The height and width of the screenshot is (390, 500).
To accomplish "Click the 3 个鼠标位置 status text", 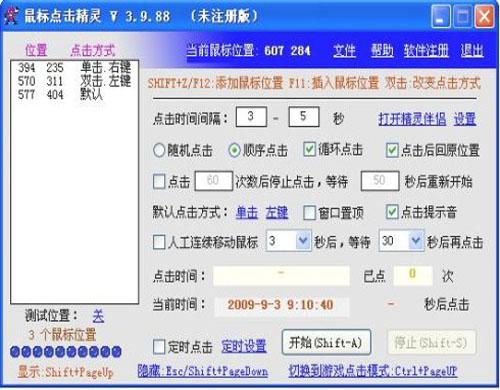I will (62, 334).
